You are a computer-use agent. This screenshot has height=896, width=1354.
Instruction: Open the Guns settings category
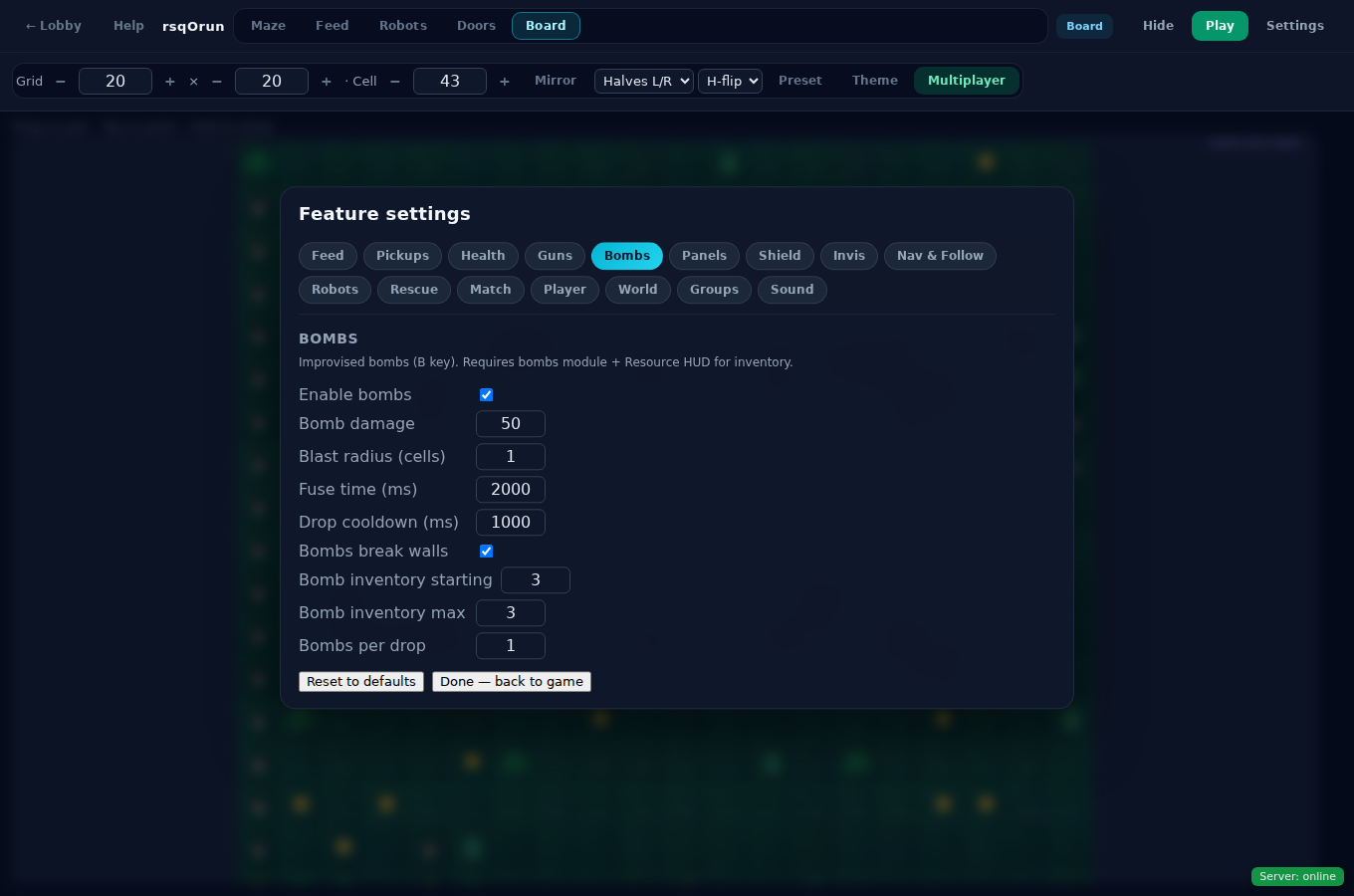555,256
